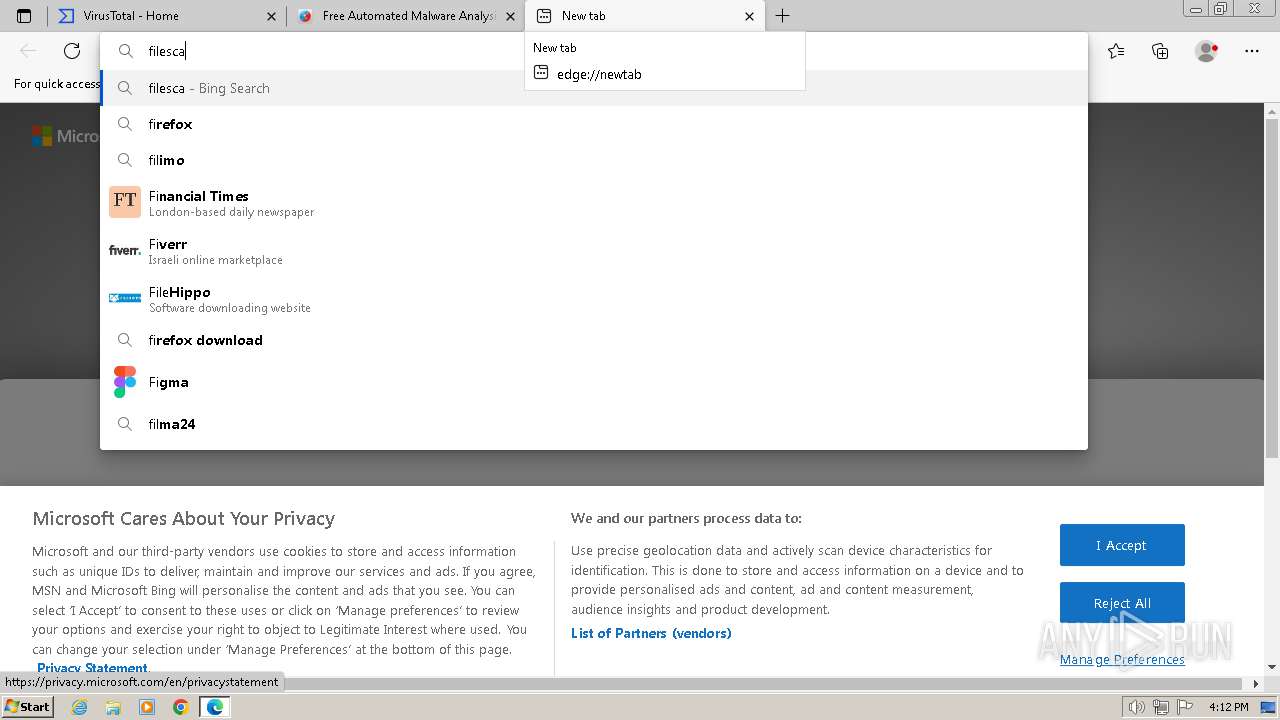Choose the firefox search suggestion
The width and height of the screenshot is (1280, 720).
(594, 124)
